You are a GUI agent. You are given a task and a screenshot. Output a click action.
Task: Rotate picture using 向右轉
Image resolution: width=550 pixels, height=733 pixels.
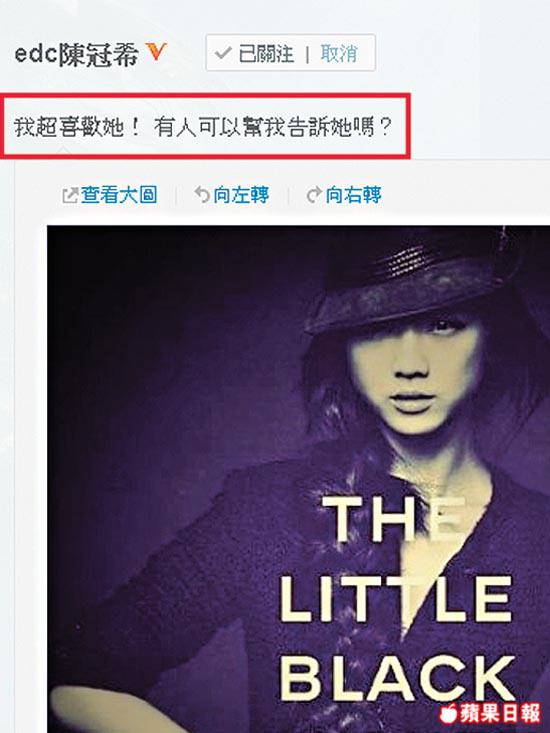pos(353,195)
